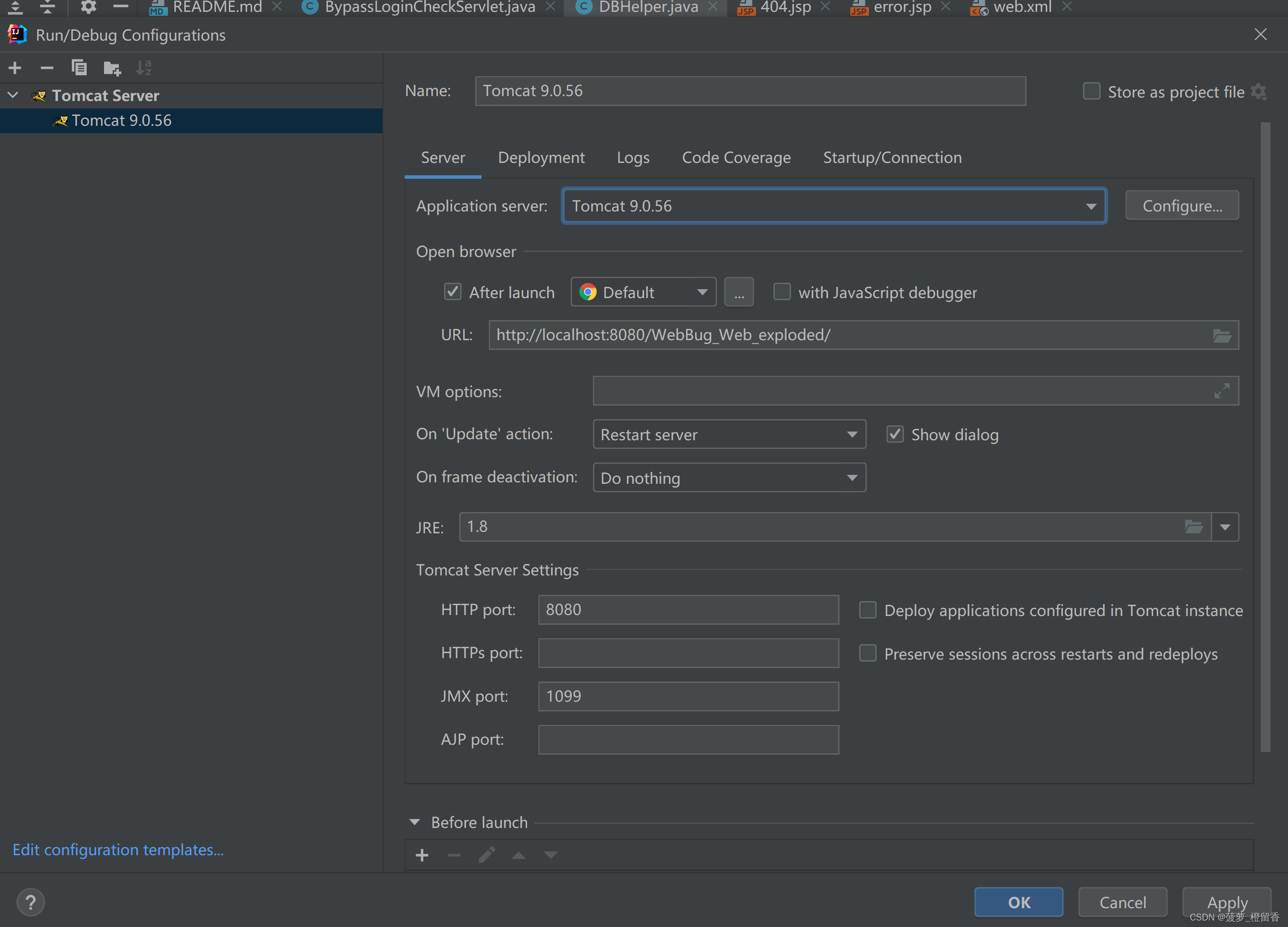The height and width of the screenshot is (927, 1288).
Task: Expand the VM options field
Action: (x=1222, y=391)
